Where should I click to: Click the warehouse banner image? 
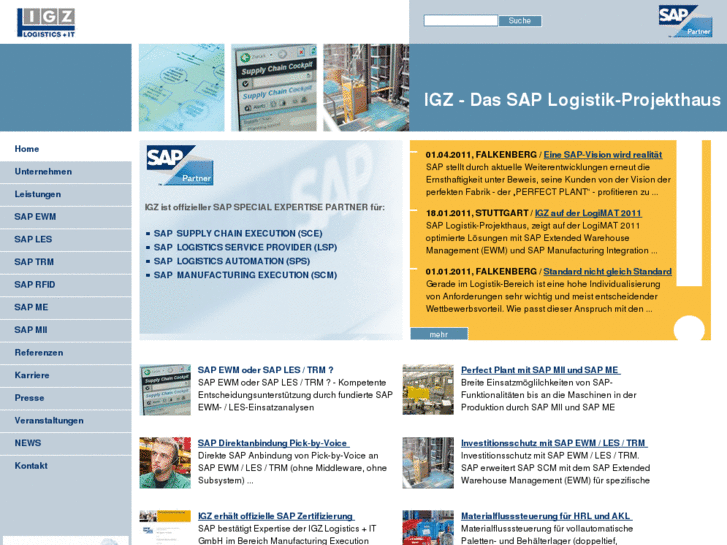366,88
